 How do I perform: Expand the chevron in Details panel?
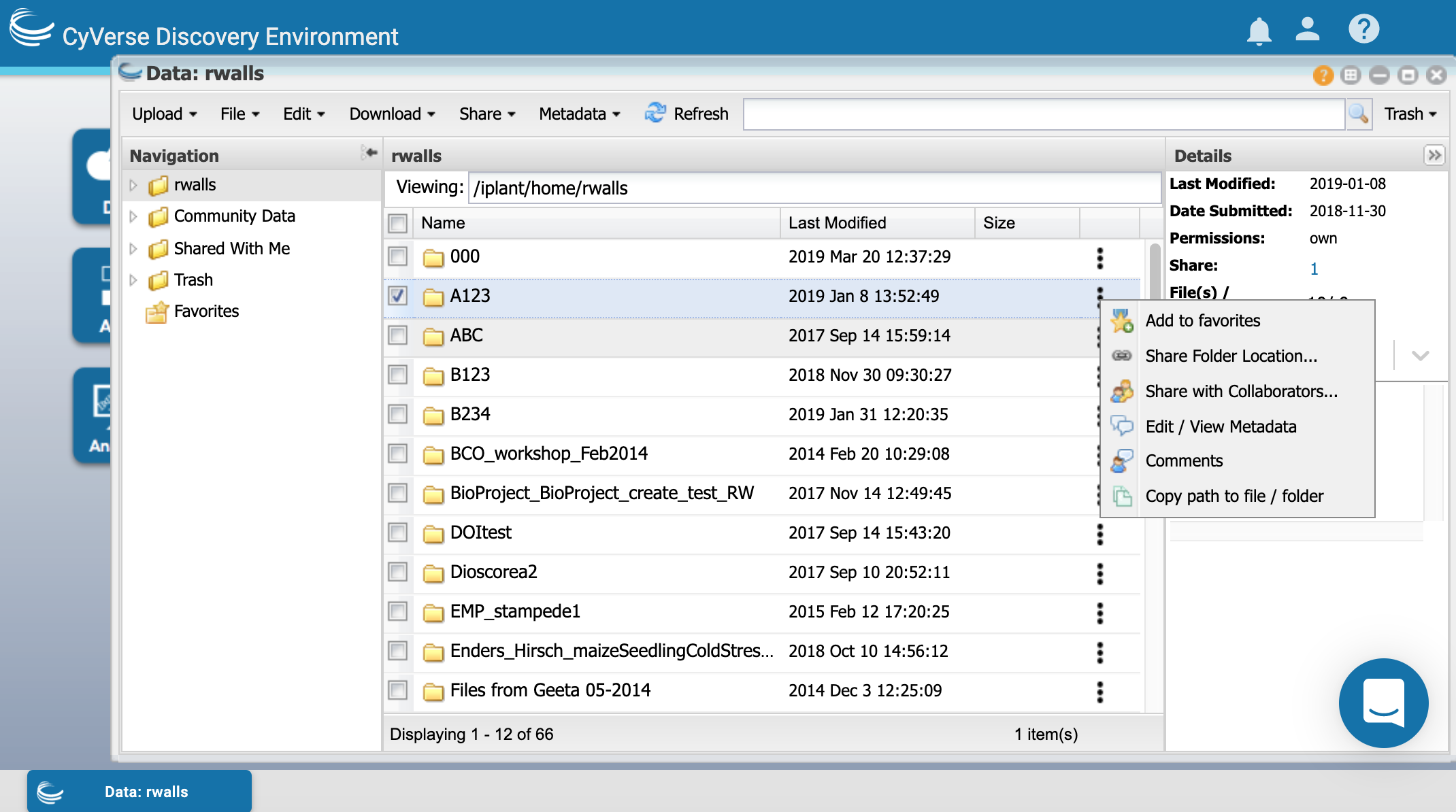tap(1420, 355)
